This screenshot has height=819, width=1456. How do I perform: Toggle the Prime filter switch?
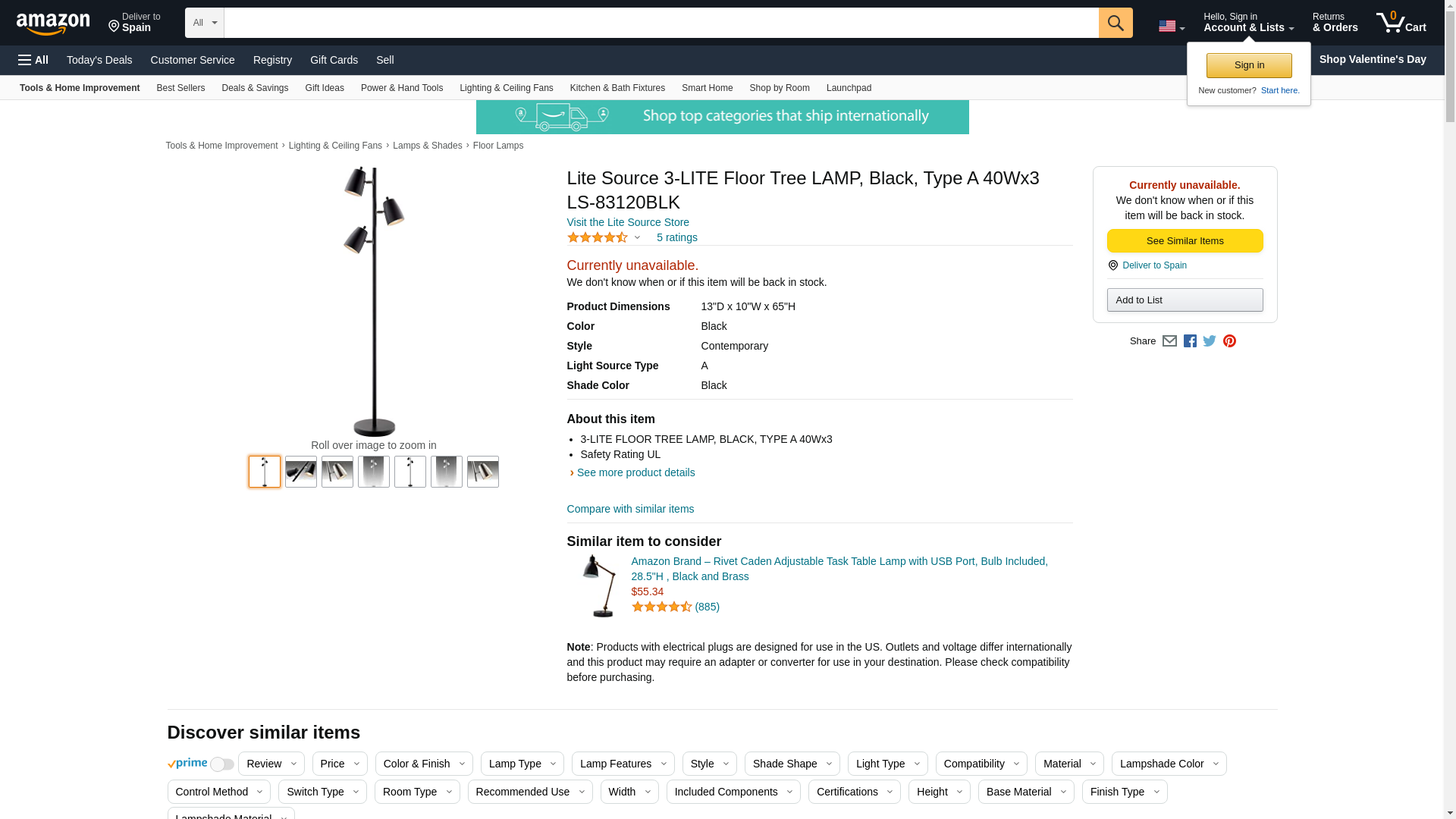(221, 764)
